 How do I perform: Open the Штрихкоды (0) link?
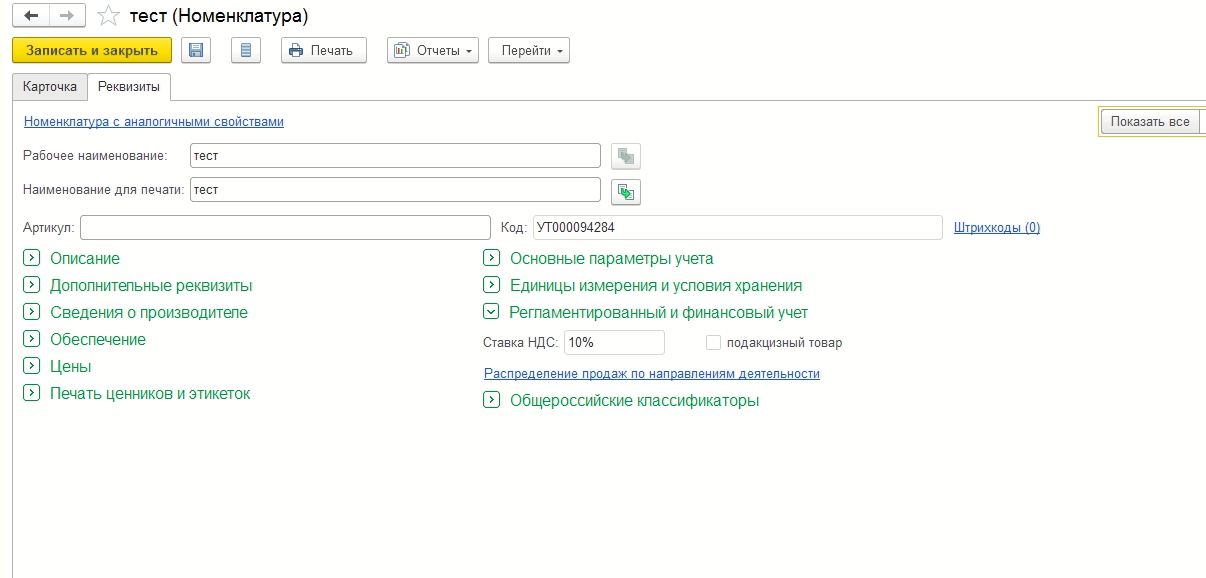(996, 227)
